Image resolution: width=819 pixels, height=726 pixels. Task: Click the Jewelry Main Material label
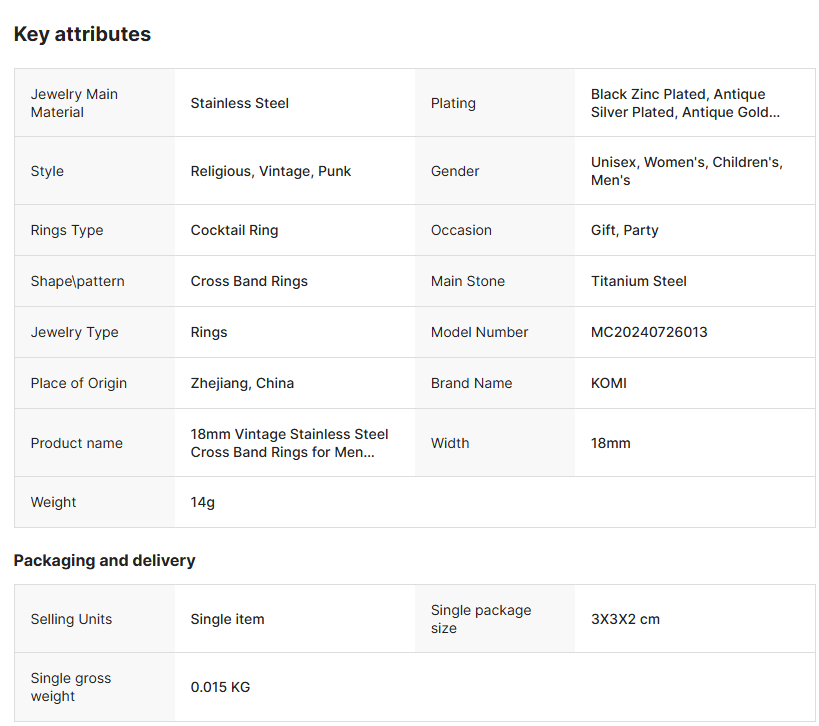click(74, 103)
